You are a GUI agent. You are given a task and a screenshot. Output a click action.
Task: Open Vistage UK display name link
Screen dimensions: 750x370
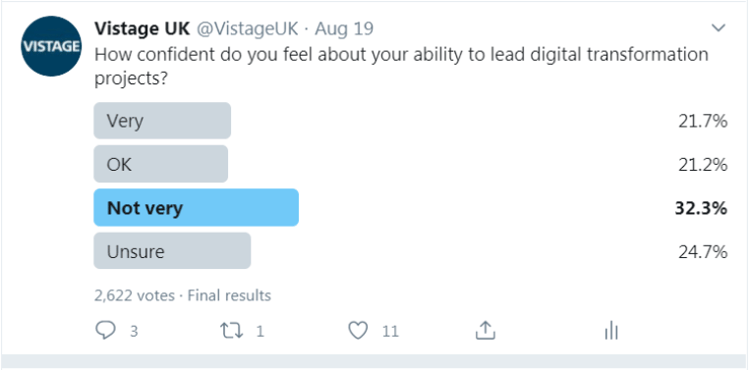[142, 29]
